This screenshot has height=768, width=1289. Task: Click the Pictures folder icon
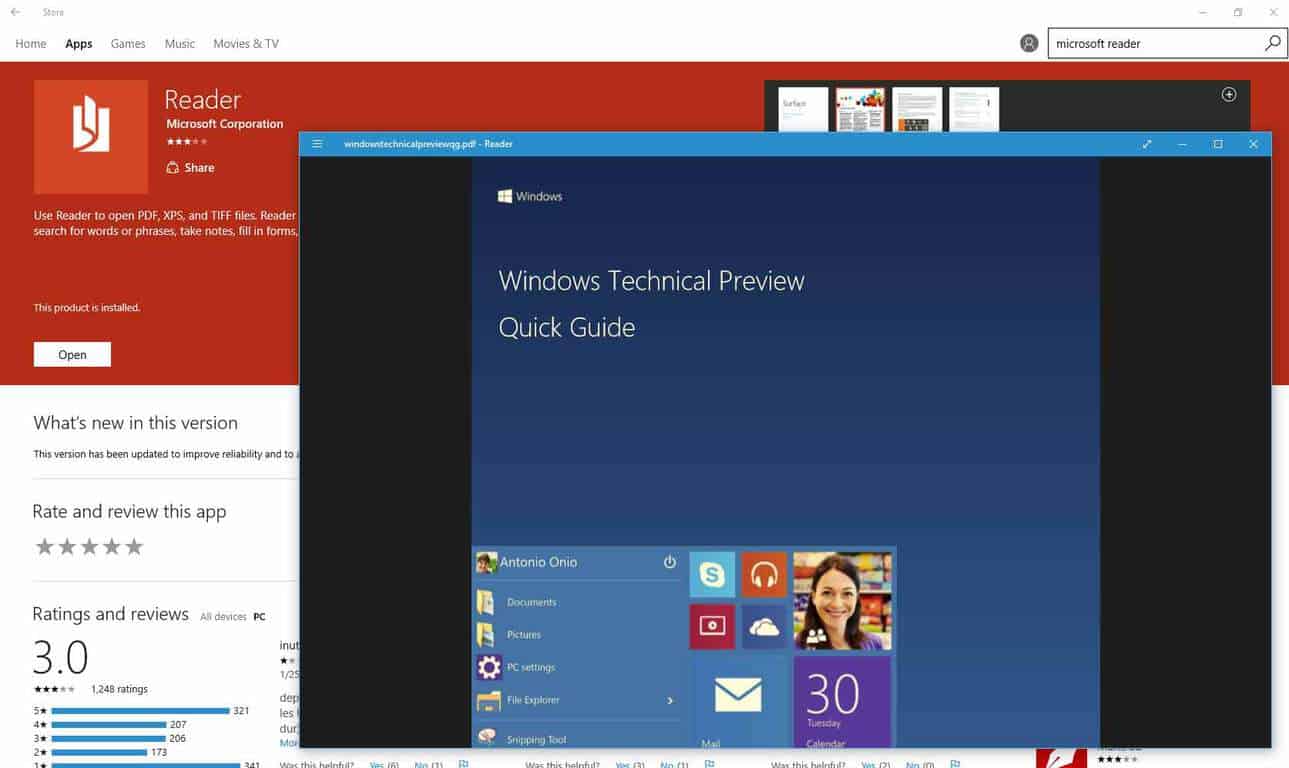pos(487,634)
